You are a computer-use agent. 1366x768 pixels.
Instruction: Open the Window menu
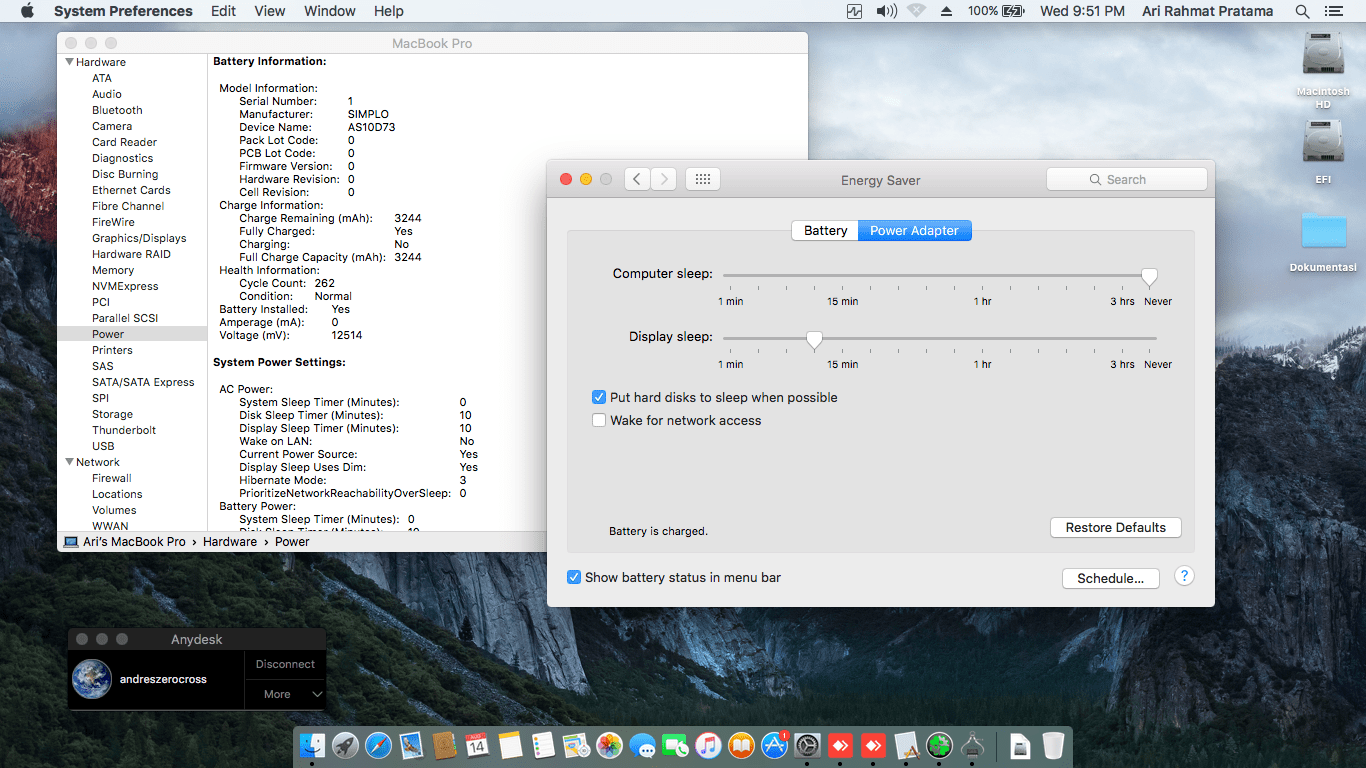tap(329, 11)
